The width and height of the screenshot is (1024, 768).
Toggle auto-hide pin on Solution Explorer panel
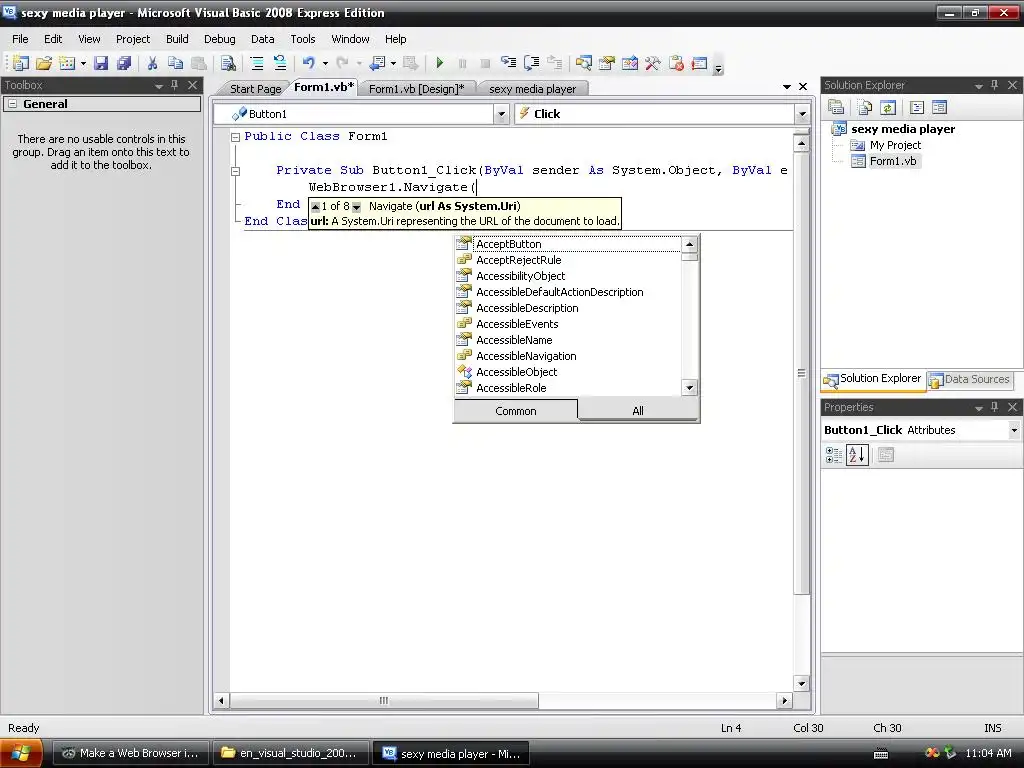pos(995,85)
